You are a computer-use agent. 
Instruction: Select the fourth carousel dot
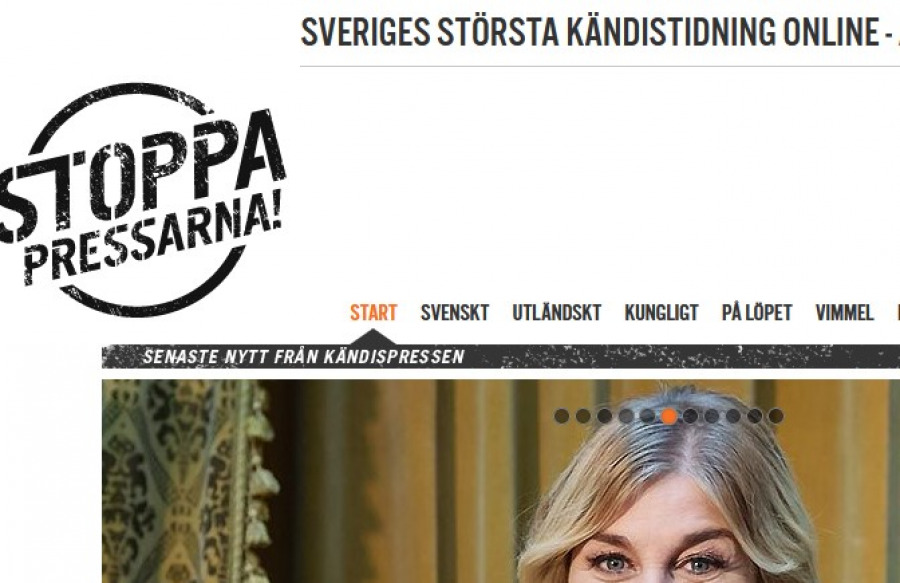click(x=626, y=416)
